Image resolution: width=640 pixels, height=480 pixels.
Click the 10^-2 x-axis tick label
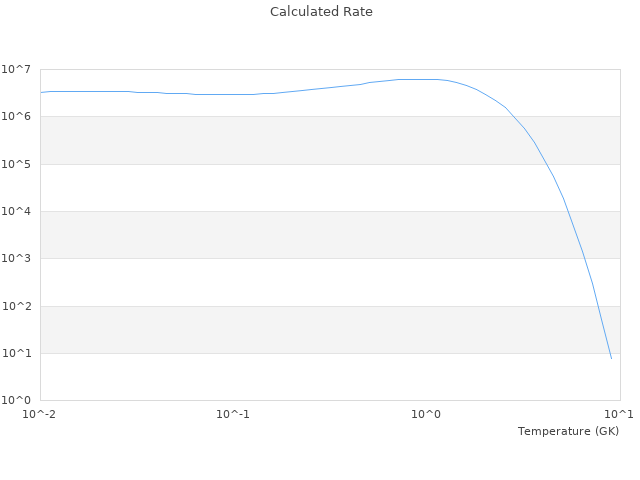point(40,414)
